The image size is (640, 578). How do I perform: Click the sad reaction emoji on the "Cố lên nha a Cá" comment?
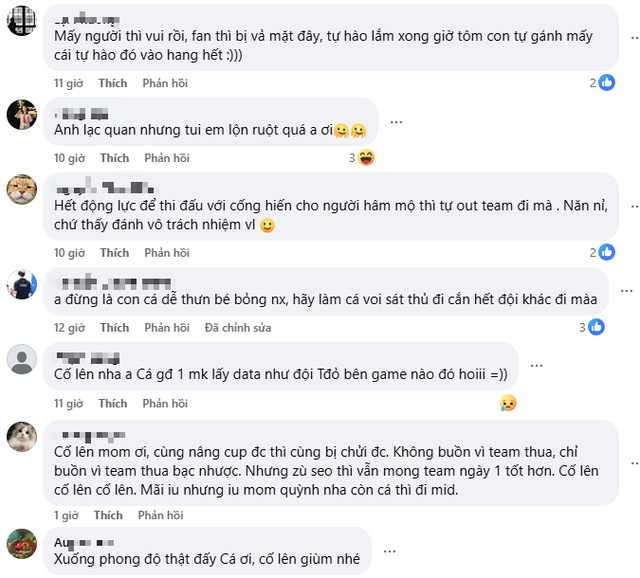(x=508, y=403)
